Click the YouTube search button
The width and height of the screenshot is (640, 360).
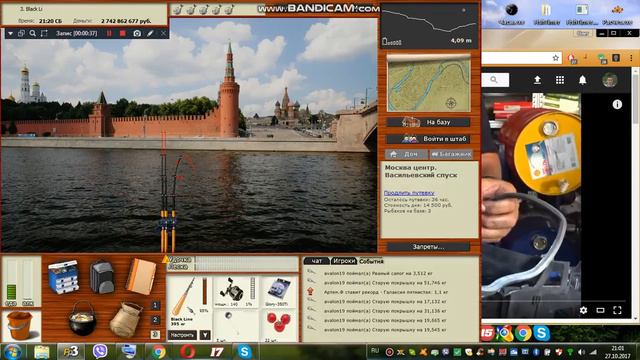point(494,80)
